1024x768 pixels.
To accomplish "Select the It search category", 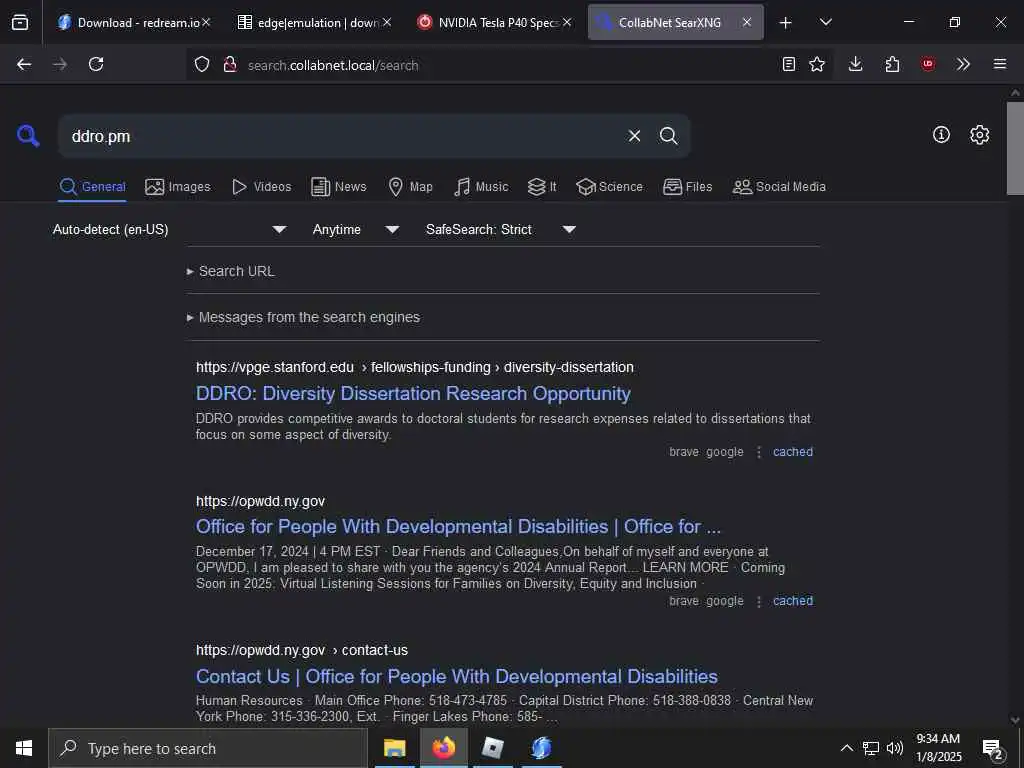I will pos(542,187).
